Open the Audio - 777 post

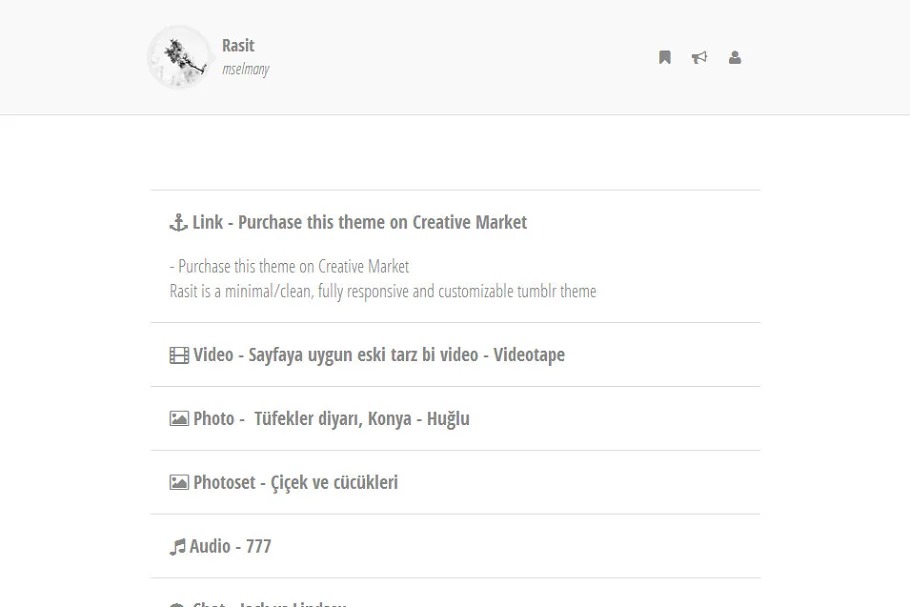click(230, 547)
